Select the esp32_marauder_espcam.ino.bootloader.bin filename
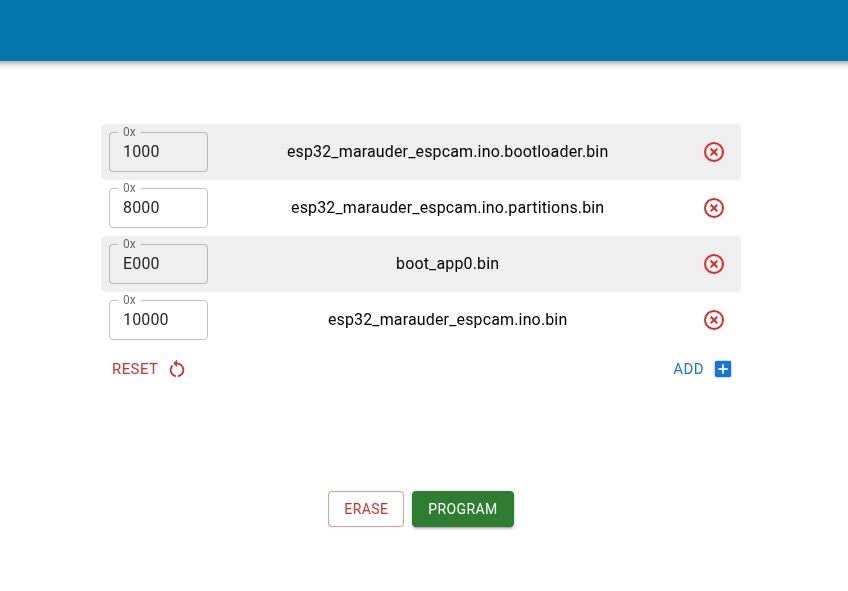 447,152
